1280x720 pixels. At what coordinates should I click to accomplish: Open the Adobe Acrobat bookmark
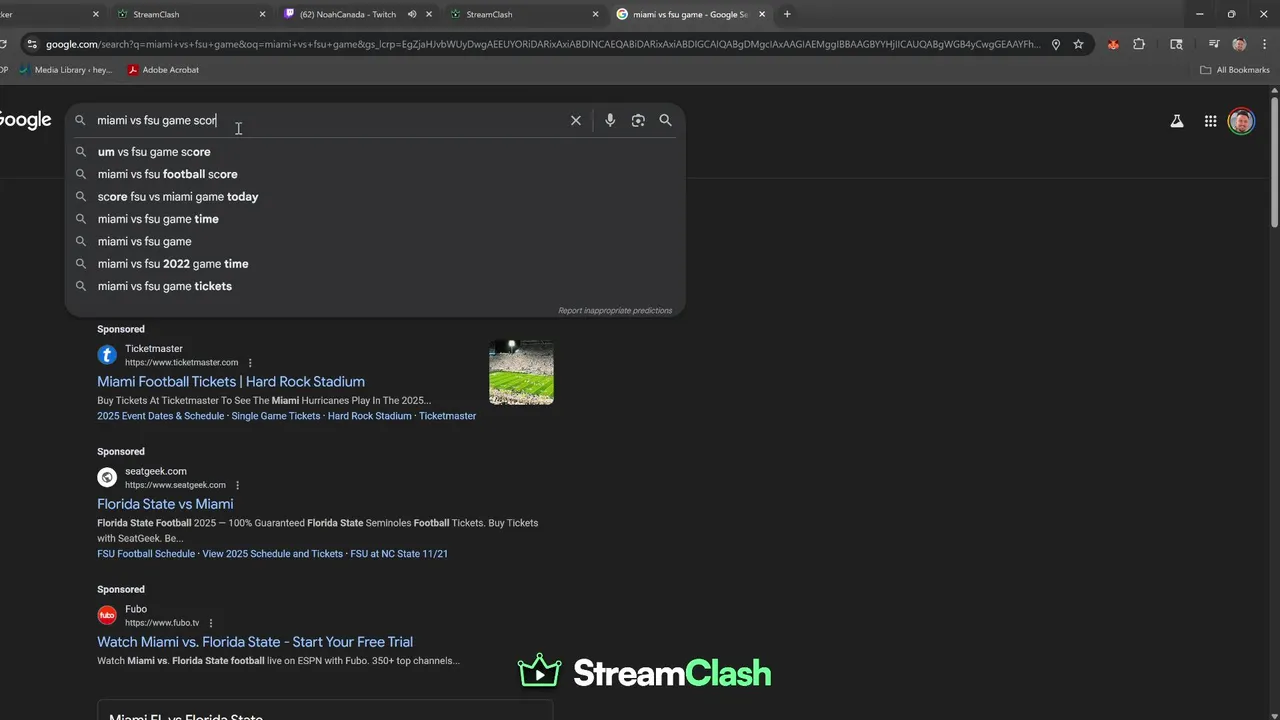[163, 70]
